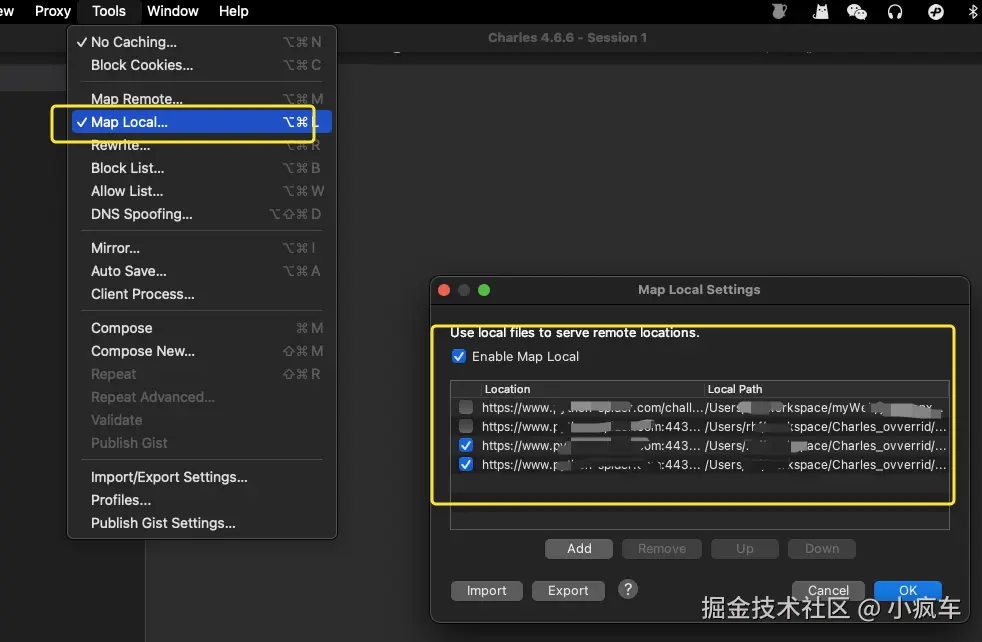
Task: Open Publish Gist Settings
Action: 202,523
